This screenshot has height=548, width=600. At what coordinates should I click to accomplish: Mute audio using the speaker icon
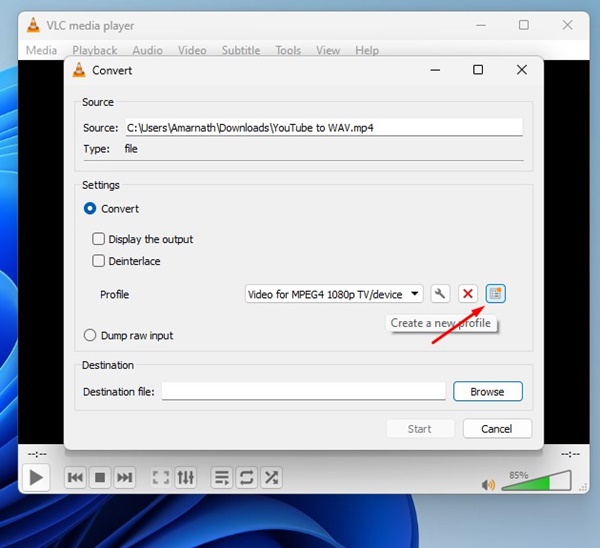pos(488,485)
